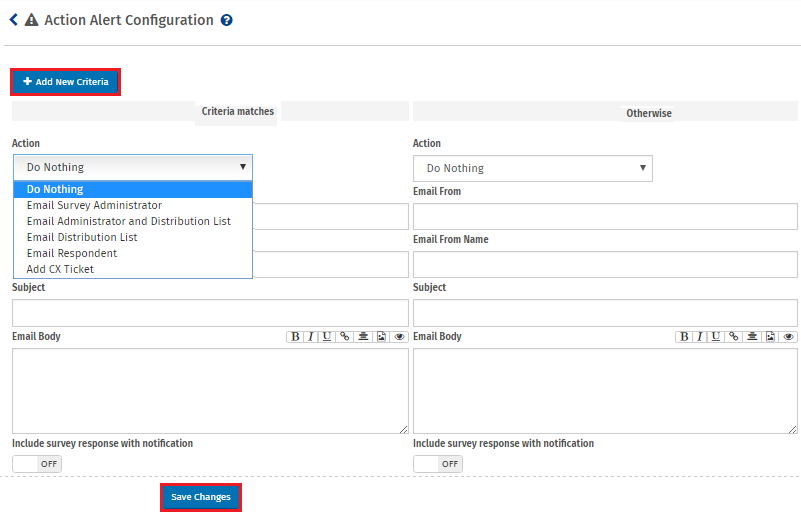Click into Criteria matches Email Body textarea
Screen dimensions: 801x516
click(210, 391)
